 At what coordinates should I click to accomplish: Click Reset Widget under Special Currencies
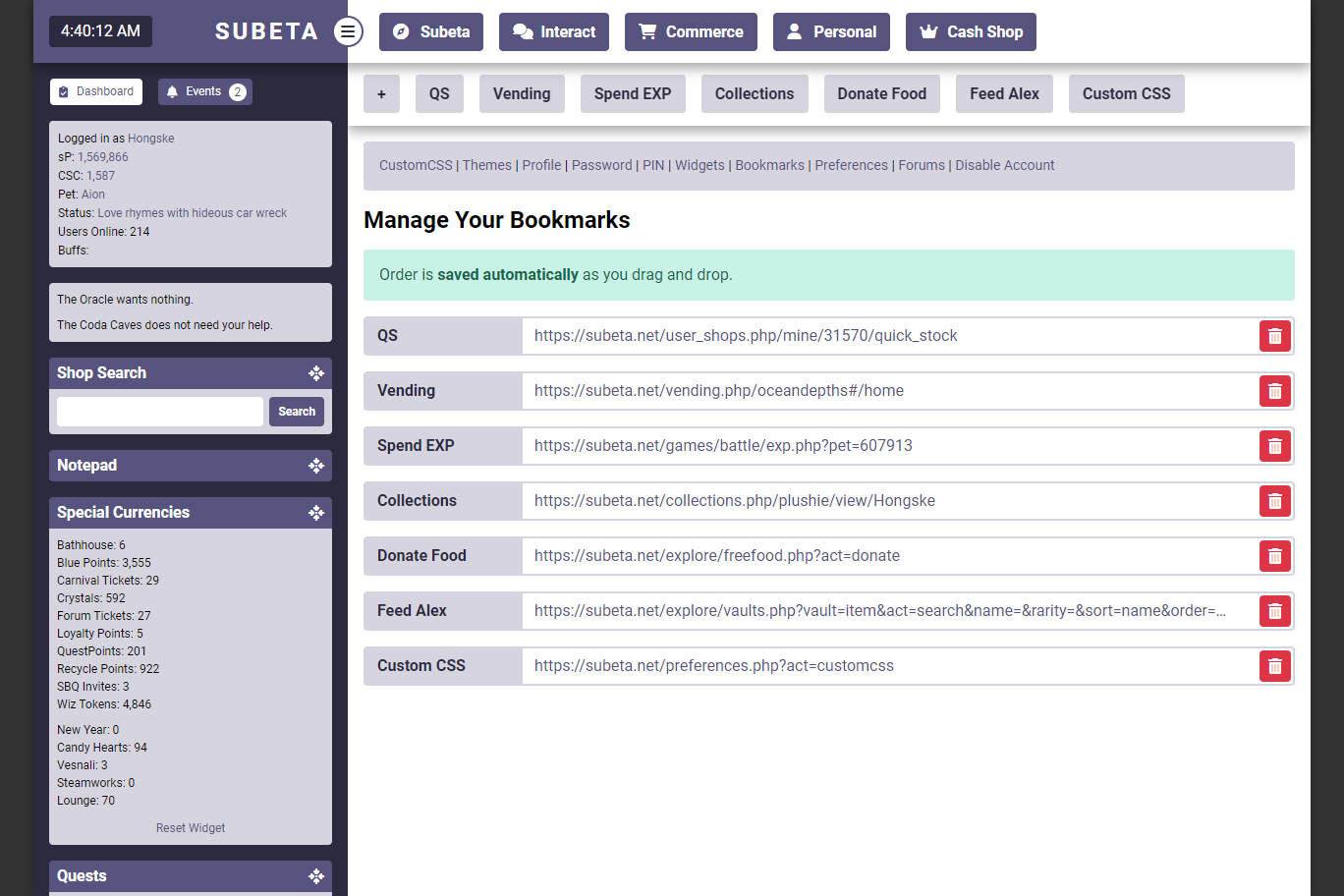(x=191, y=828)
